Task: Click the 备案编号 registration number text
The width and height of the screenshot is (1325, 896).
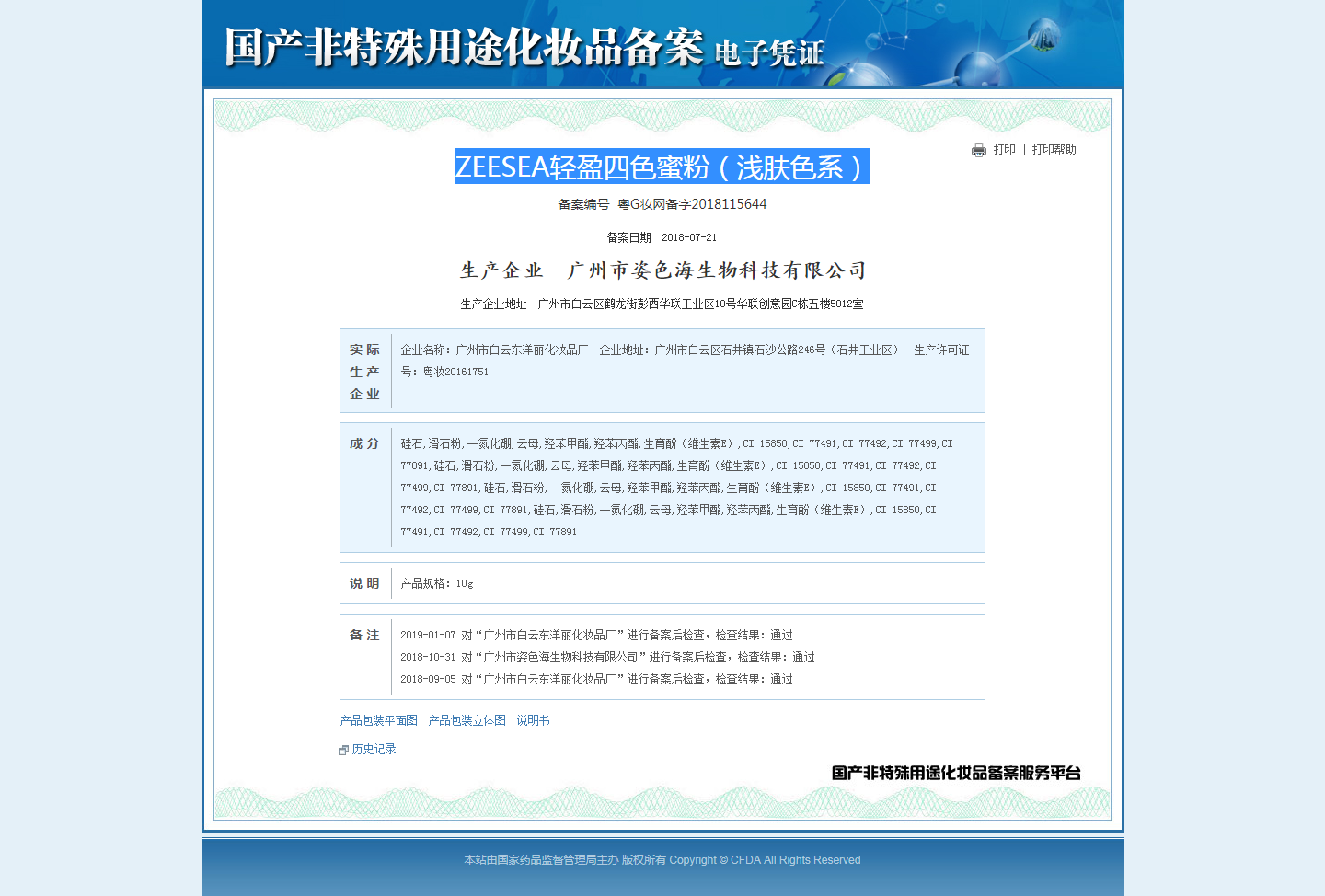Action: click(662, 204)
